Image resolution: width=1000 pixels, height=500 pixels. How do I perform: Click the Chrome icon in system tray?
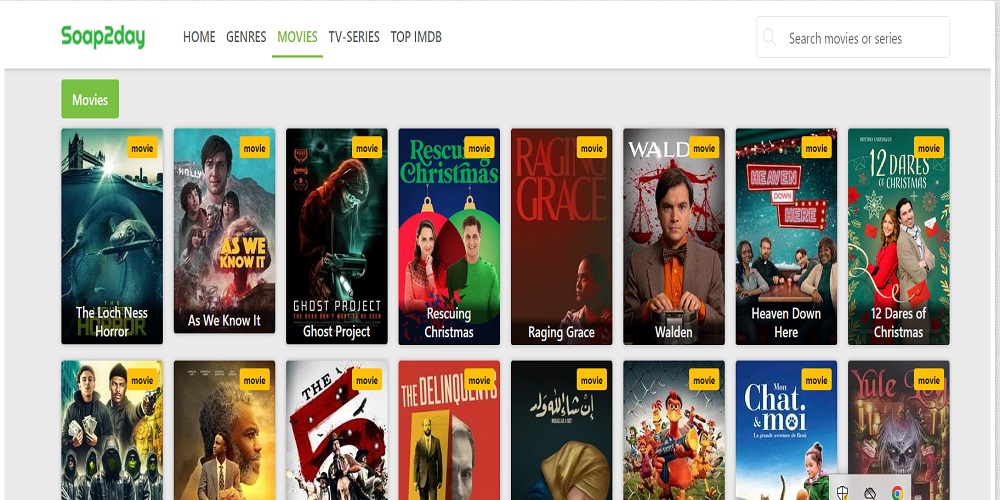coord(897,492)
